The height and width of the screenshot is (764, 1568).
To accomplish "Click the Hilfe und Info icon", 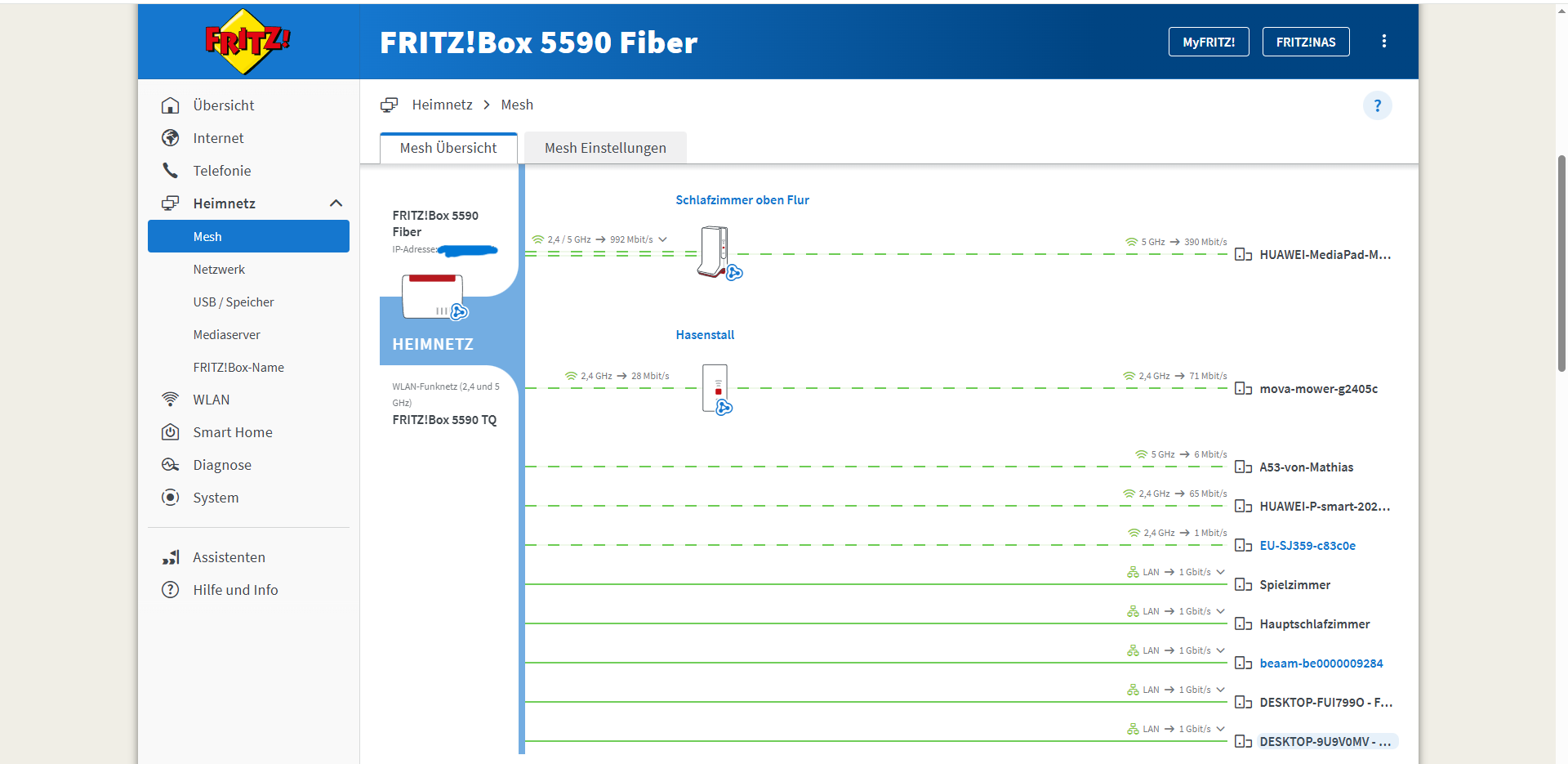I will pos(170,590).
